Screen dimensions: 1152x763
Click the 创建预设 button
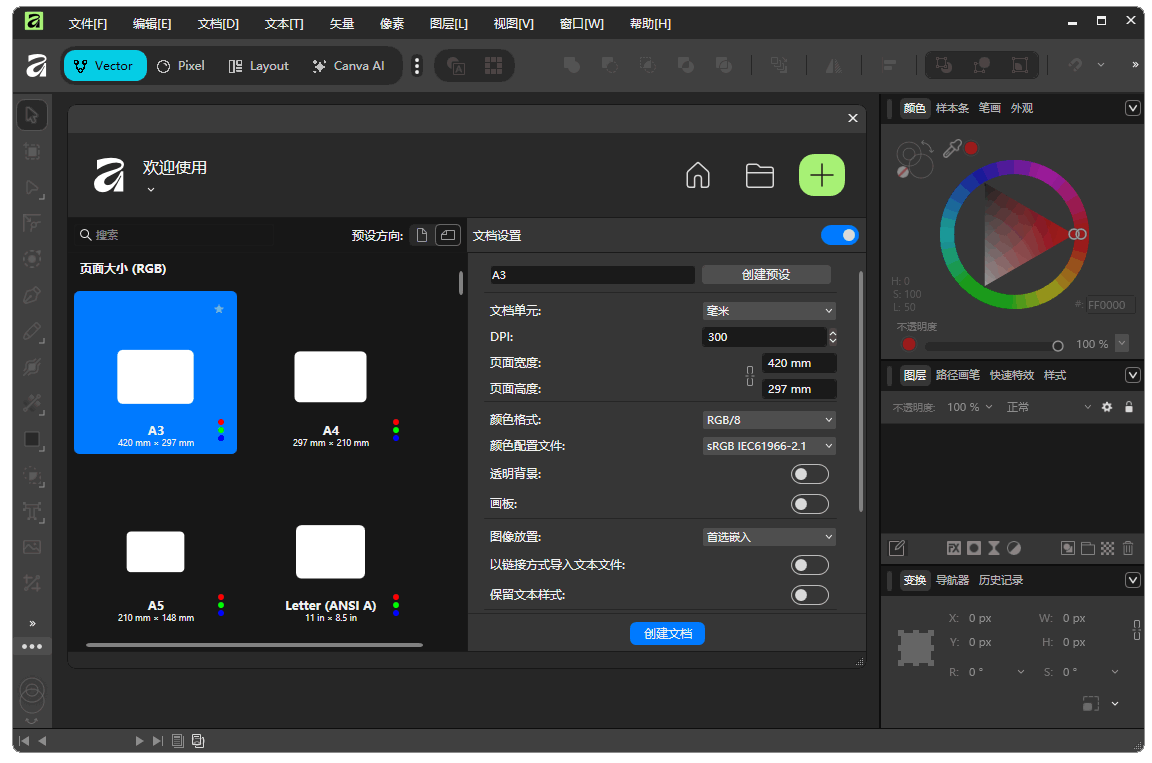766,275
